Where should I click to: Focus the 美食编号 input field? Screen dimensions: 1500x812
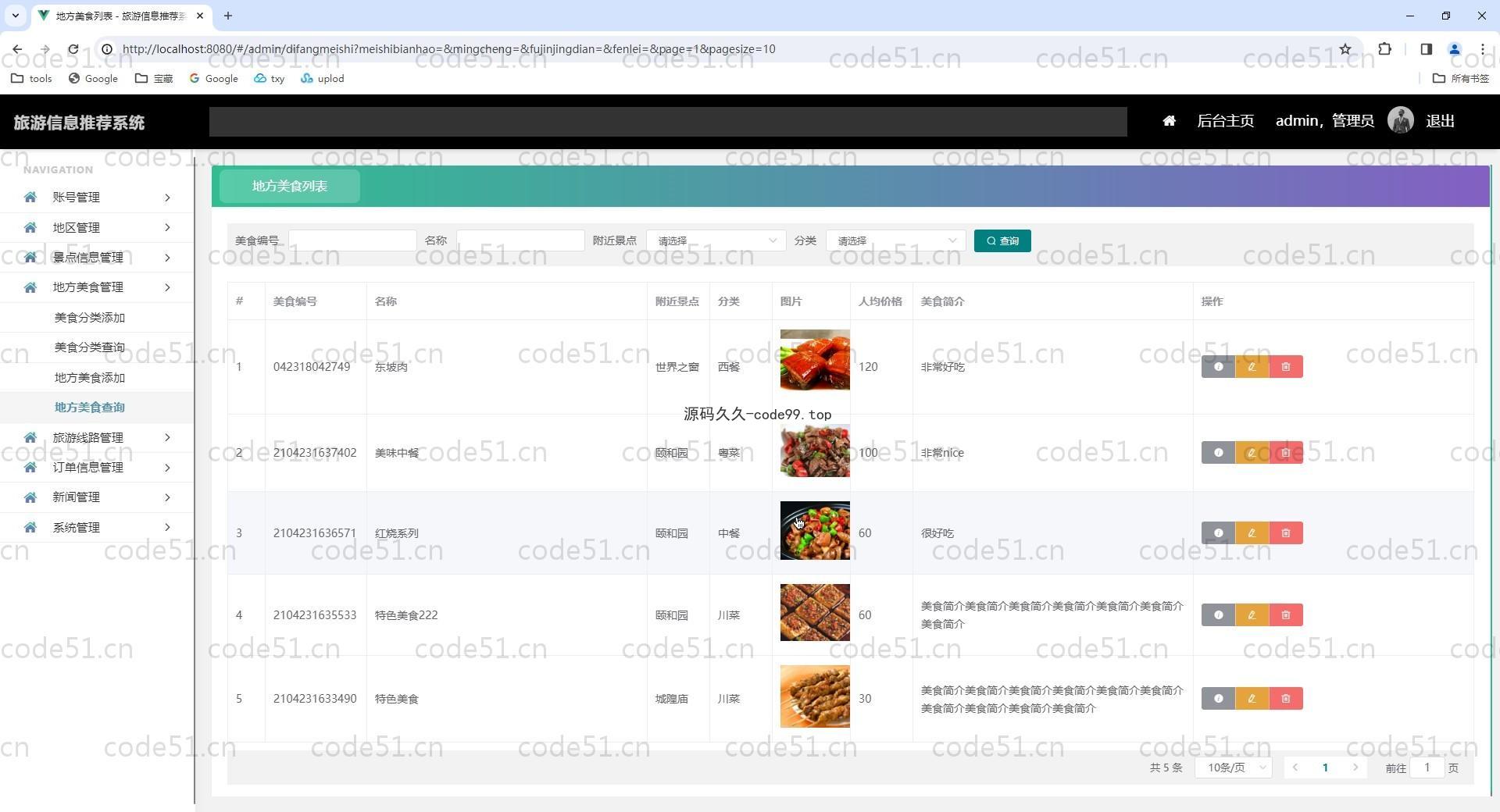click(352, 240)
